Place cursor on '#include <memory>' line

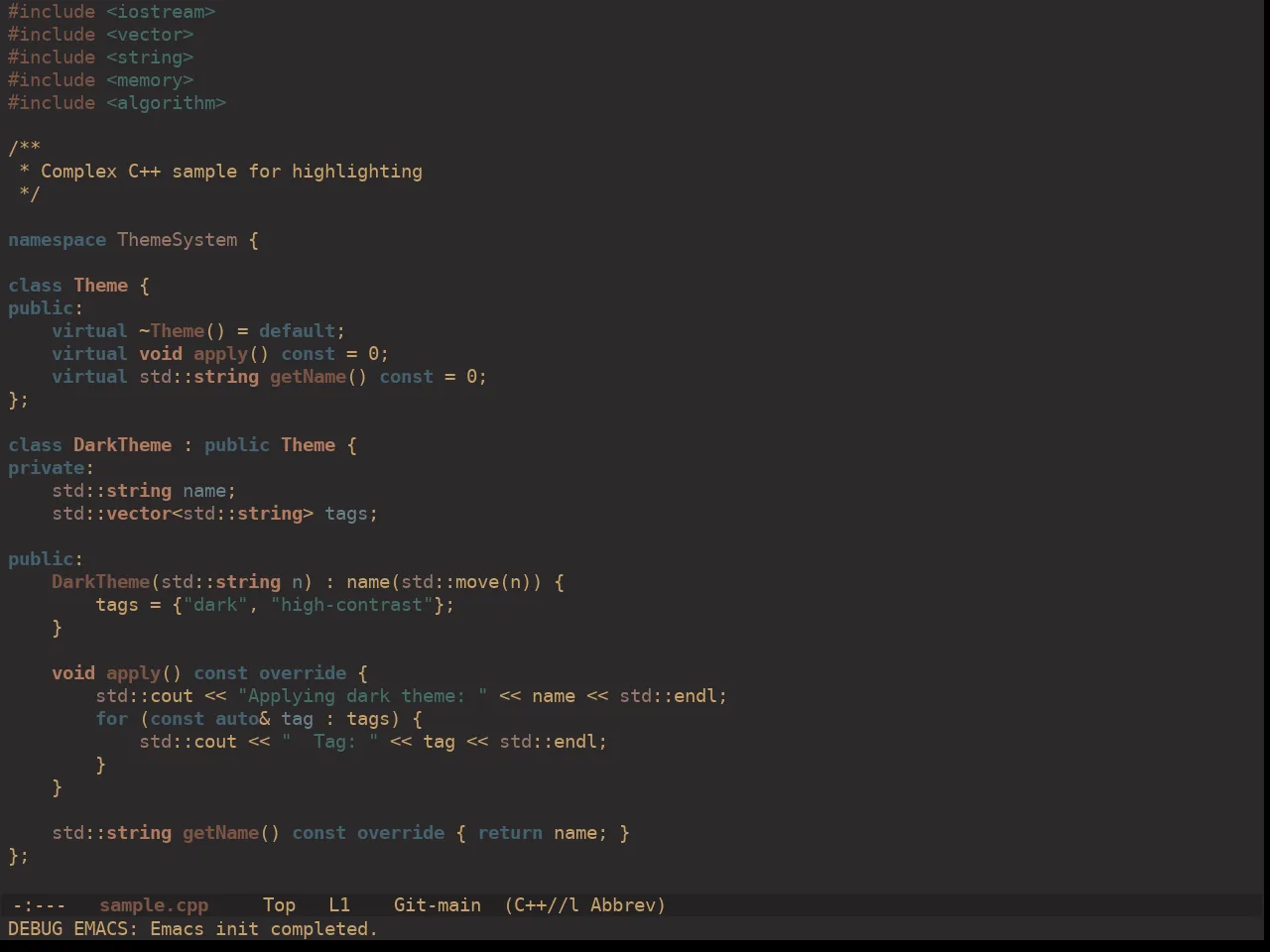[x=101, y=80]
